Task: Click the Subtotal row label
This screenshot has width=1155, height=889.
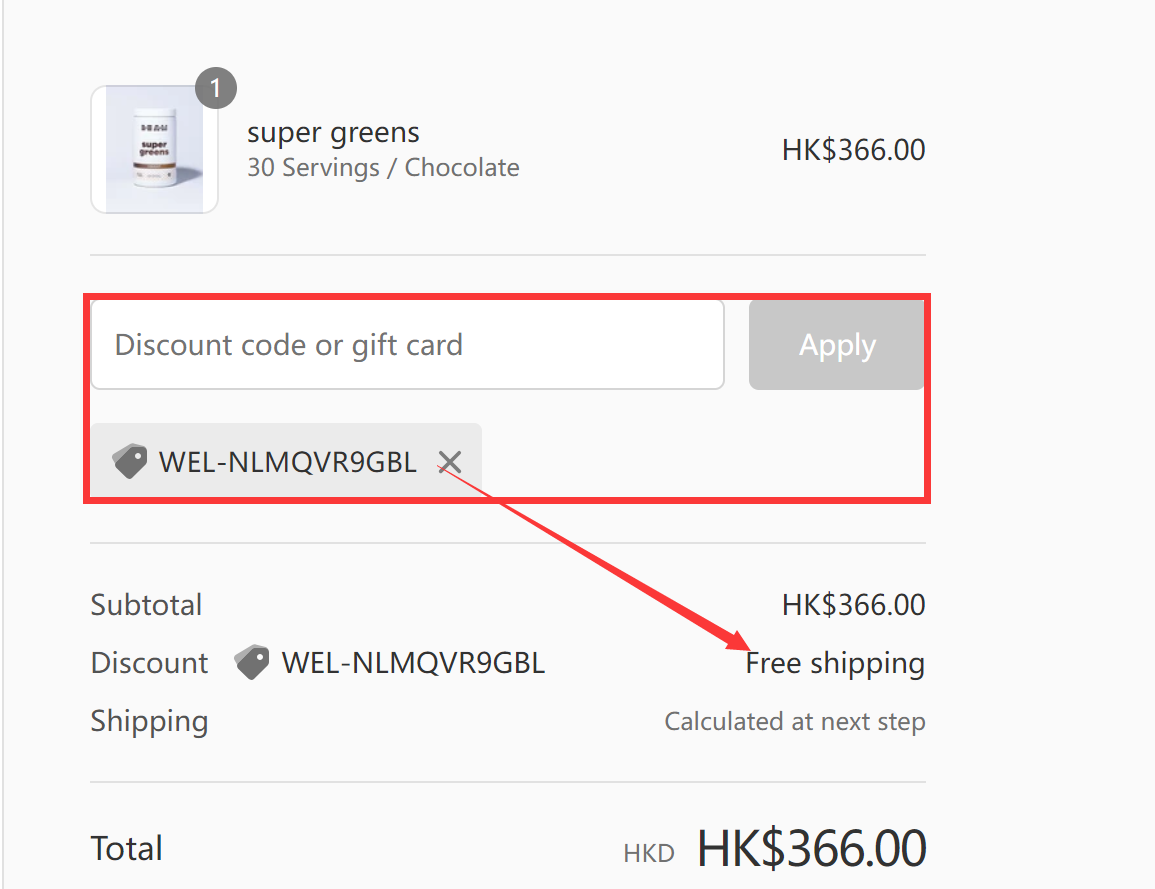Action: (146, 604)
